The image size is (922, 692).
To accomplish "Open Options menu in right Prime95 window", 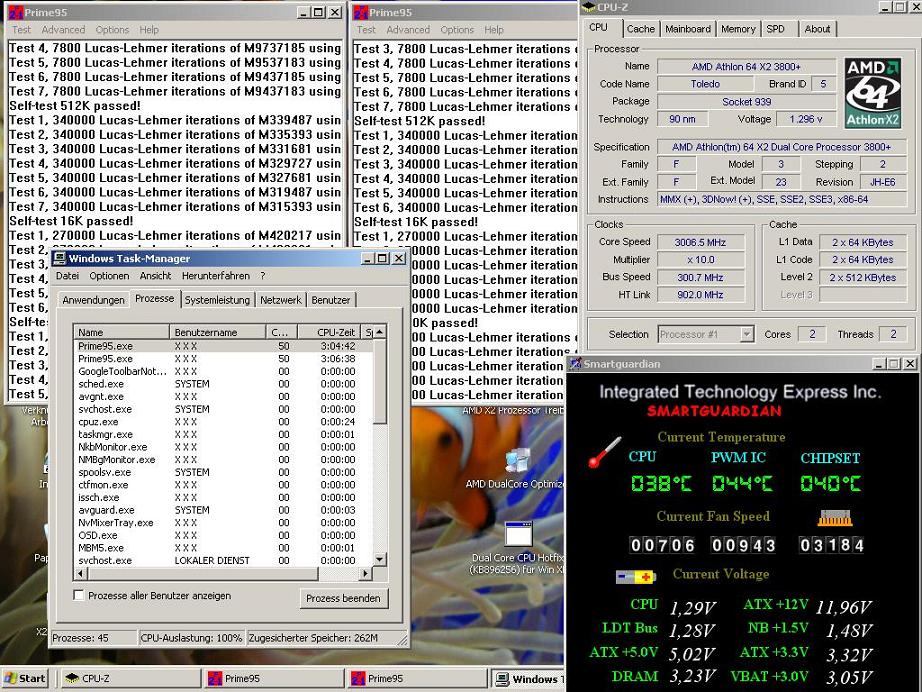I will [x=457, y=29].
